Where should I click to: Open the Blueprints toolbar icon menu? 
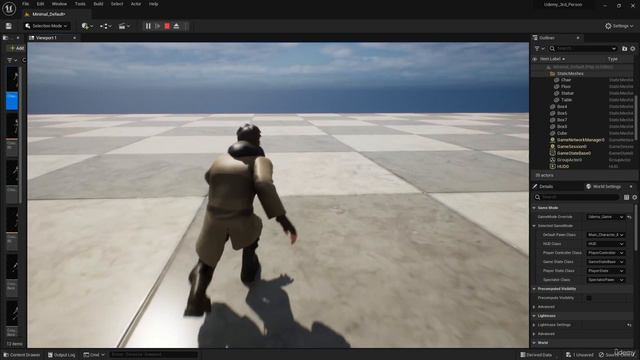(105, 26)
